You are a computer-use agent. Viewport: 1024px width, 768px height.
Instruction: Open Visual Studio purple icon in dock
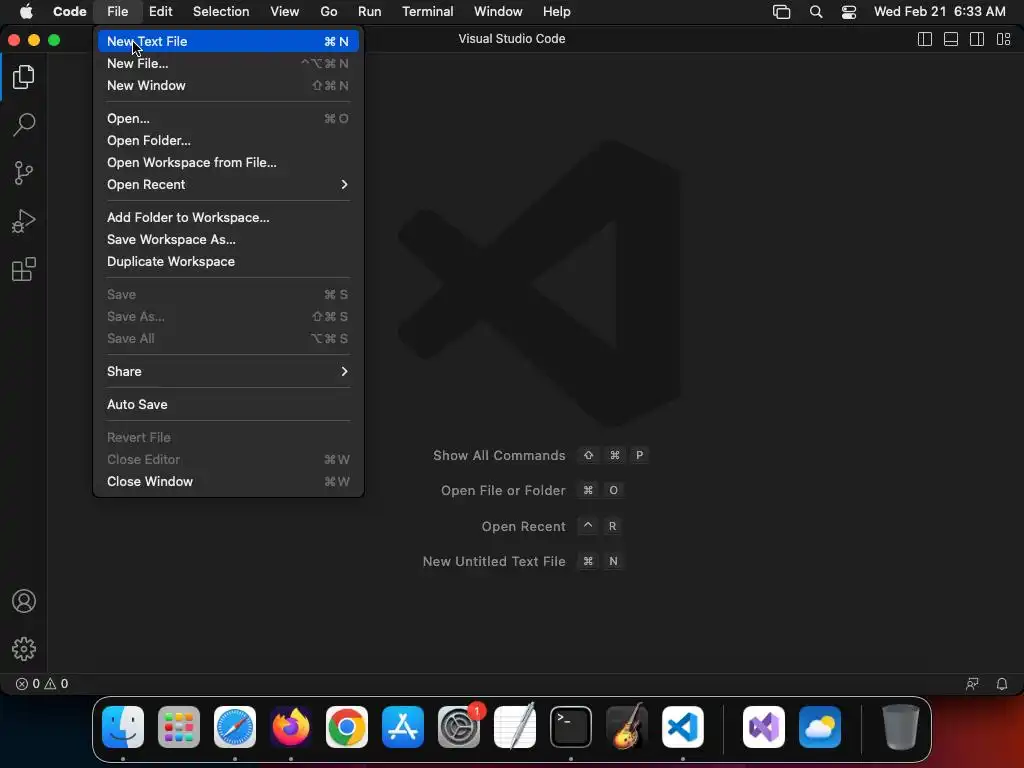pos(764,727)
